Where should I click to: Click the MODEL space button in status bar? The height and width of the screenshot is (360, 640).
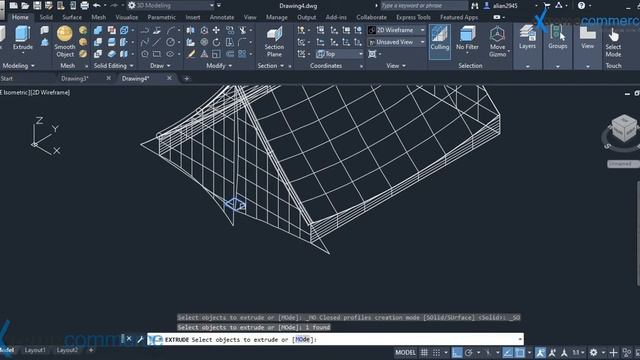tap(405, 353)
